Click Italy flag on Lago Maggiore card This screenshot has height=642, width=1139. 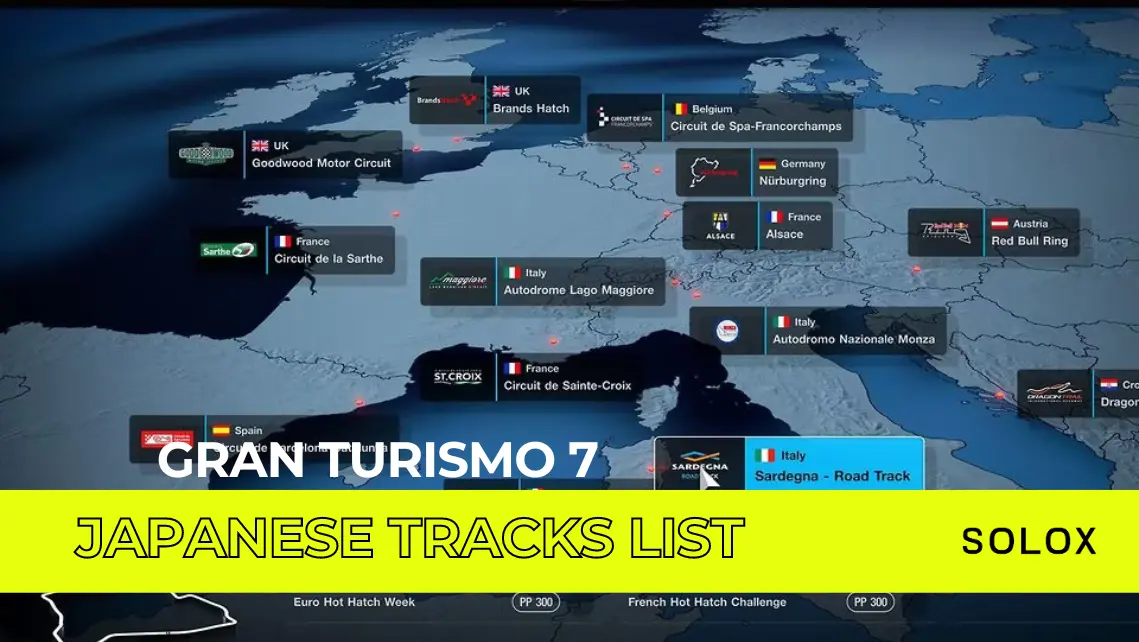pos(513,272)
